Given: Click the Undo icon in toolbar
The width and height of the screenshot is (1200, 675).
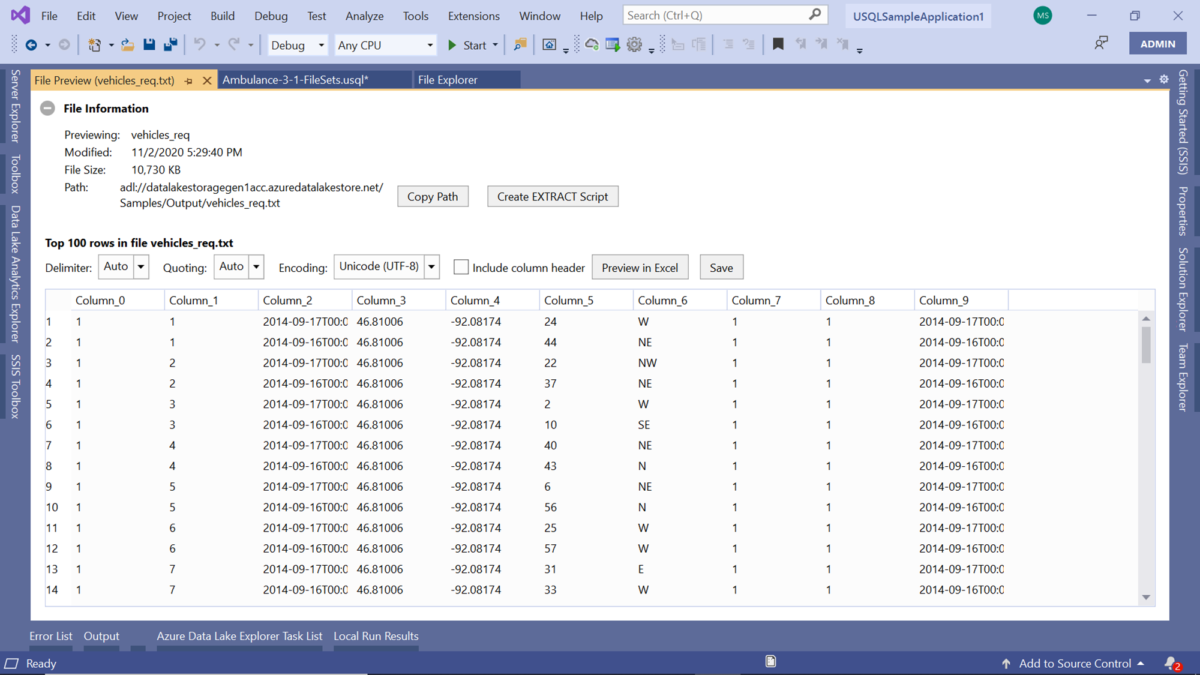Looking at the screenshot, I should 200,45.
